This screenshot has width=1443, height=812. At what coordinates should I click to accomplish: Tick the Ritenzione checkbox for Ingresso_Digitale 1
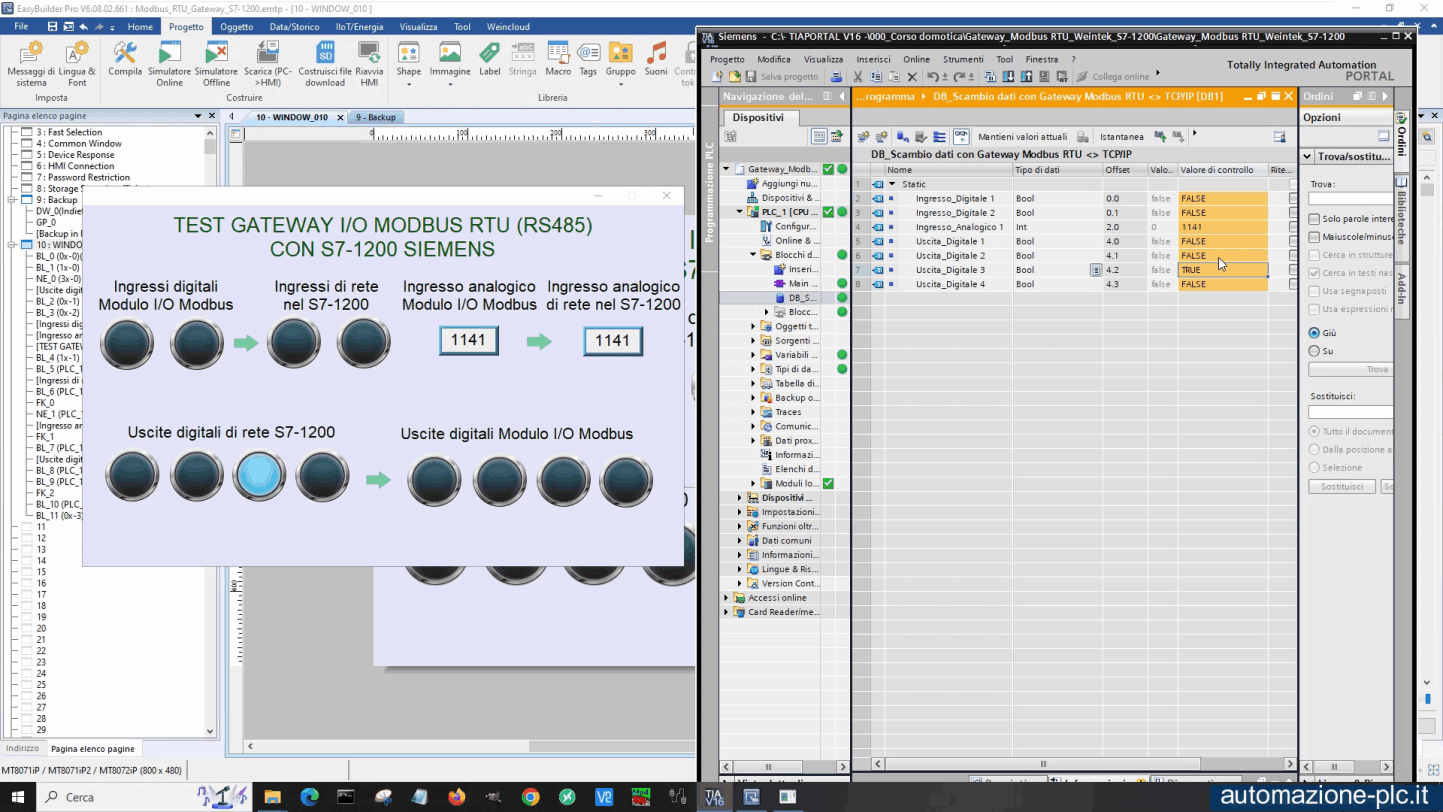point(1293,199)
